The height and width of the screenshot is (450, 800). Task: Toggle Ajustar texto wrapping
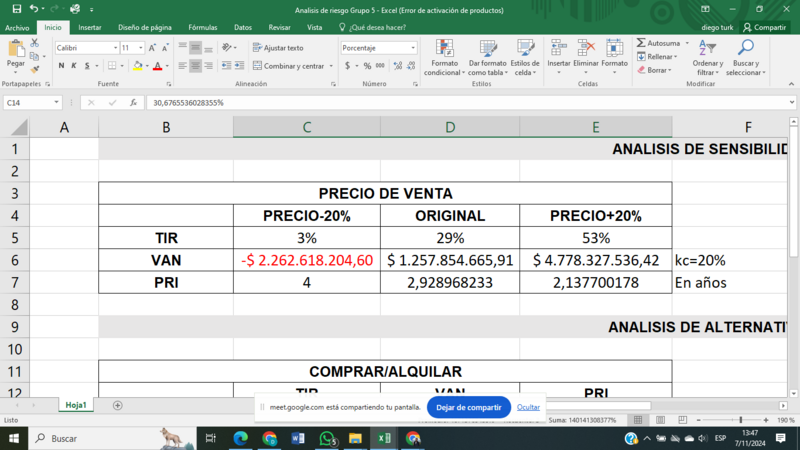tap(277, 47)
